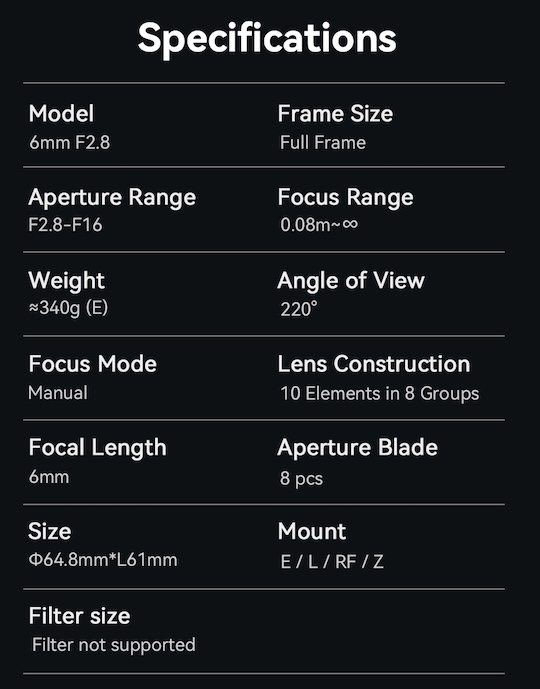Click the 220° angle value
The width and height of the screenshot is (540, 689).
pos(299,309)
